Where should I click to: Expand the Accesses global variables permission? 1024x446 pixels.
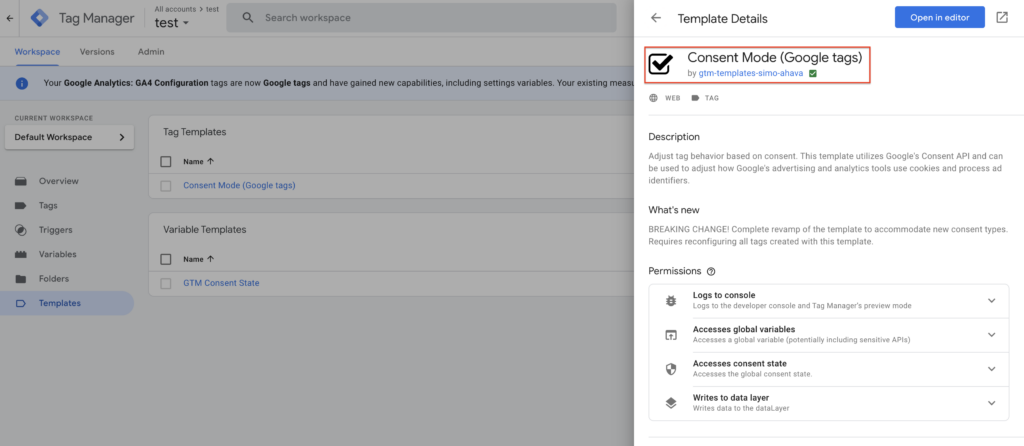(x=991, y=334)
